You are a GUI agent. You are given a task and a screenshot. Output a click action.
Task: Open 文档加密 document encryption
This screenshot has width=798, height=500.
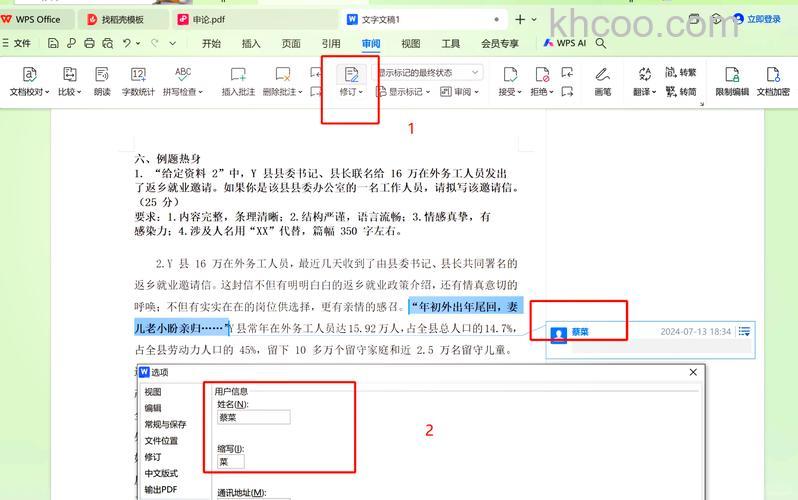[x=773, y=81]
